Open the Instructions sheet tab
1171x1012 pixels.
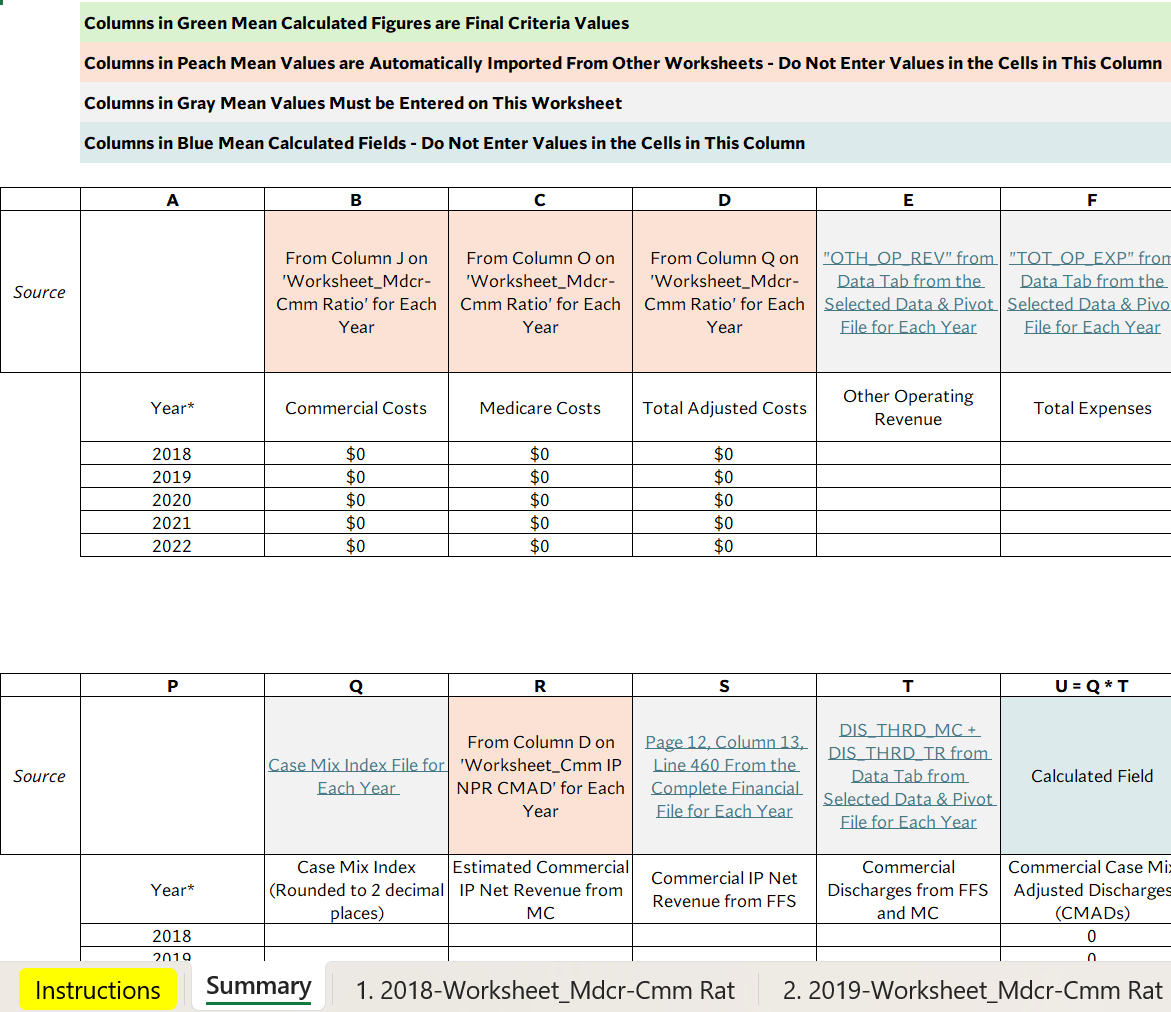[x=98, y=990]
